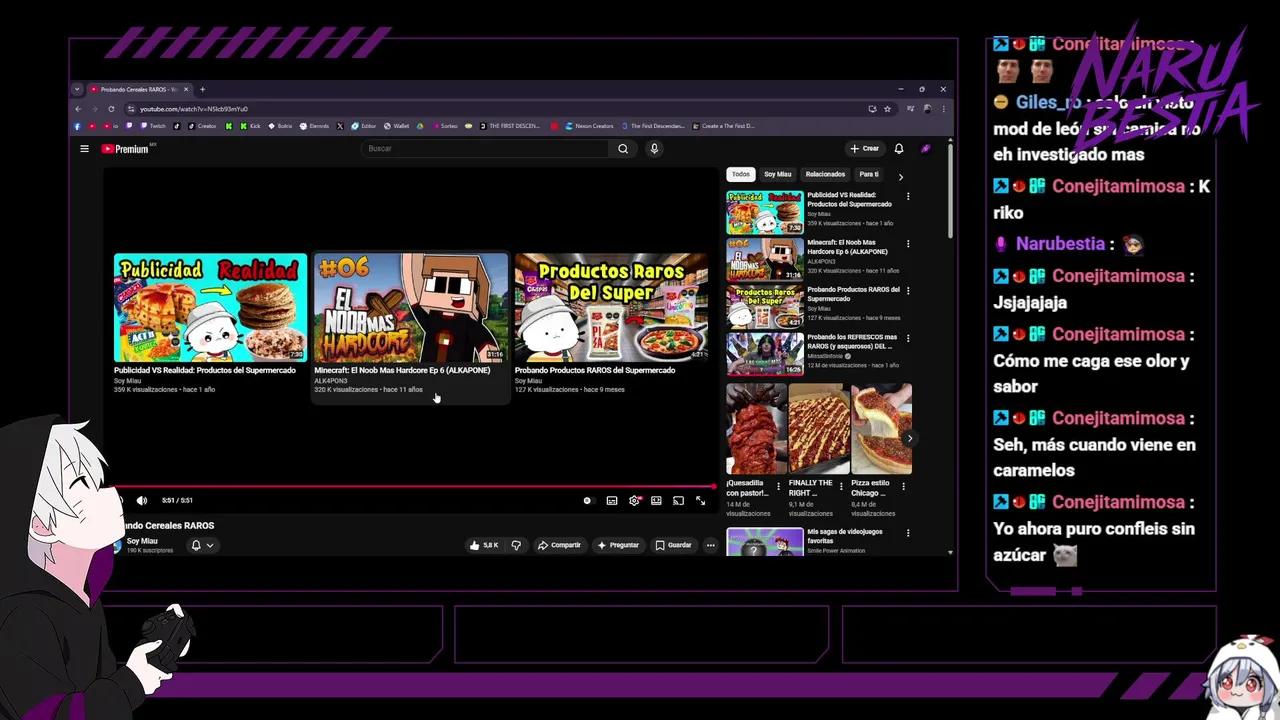Open options for sidebar REFRESCOS mas RAROS video
The height and width of the screenshot is (720, 1280).
click(x=908, y=338)
